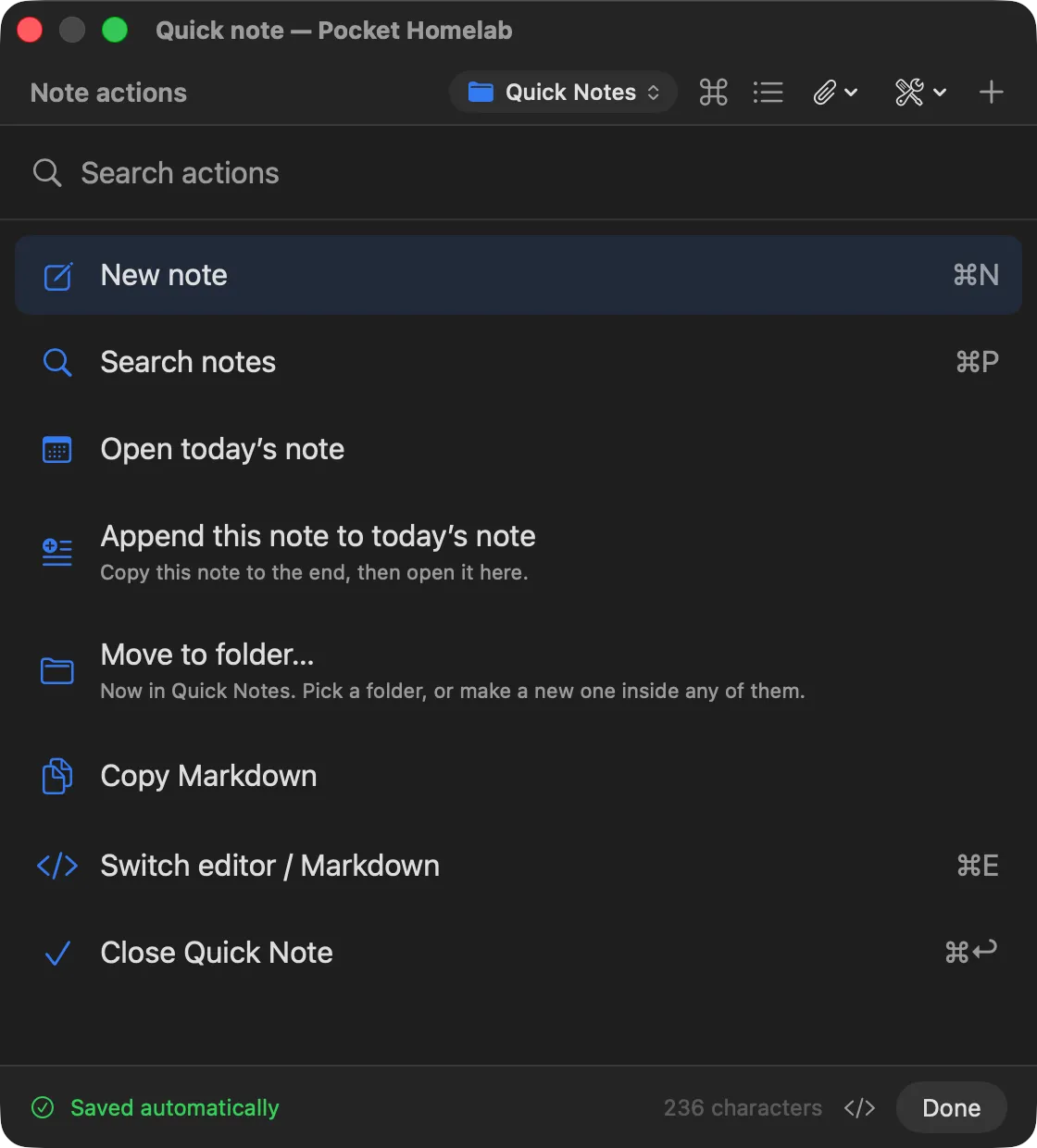Choose Close Quick Note action
Image resolution: width=1037 pixels, height=1148 pixels.
[518, 953]
